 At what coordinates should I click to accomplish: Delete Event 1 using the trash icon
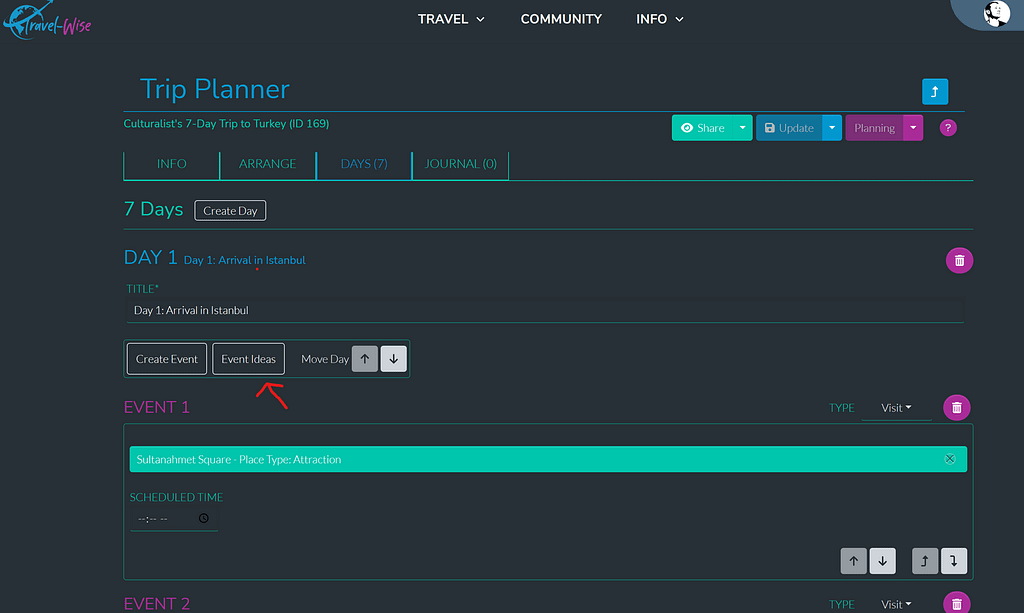pos(957,408)
